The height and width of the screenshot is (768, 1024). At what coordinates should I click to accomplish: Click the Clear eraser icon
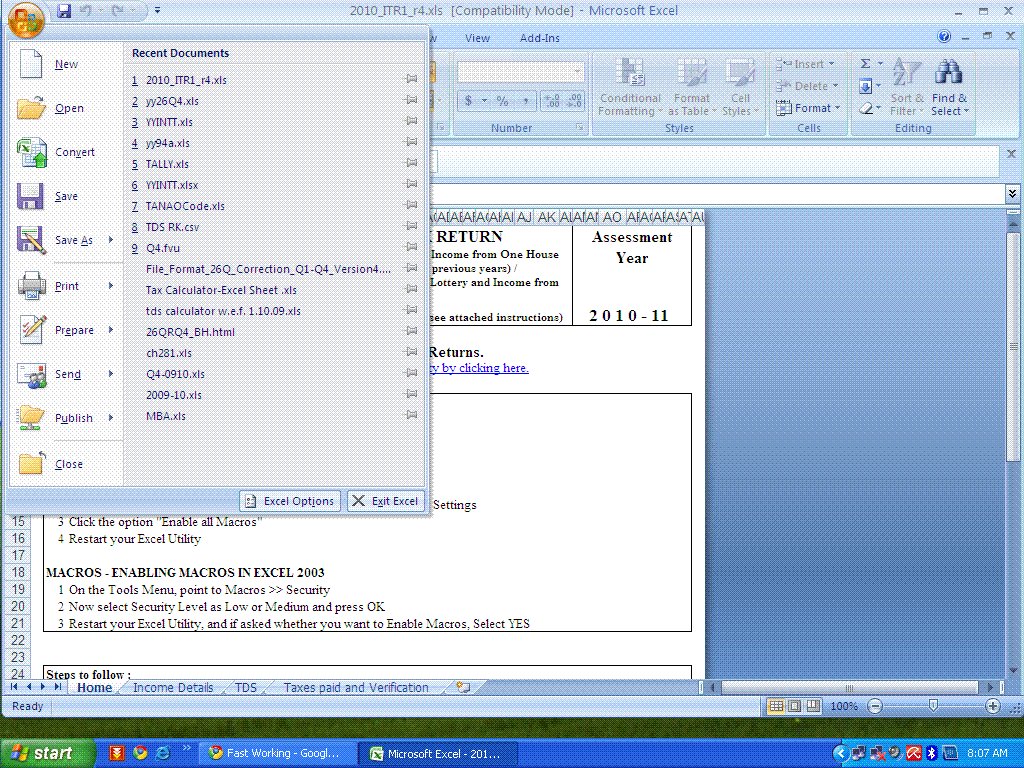coord(866,108)
